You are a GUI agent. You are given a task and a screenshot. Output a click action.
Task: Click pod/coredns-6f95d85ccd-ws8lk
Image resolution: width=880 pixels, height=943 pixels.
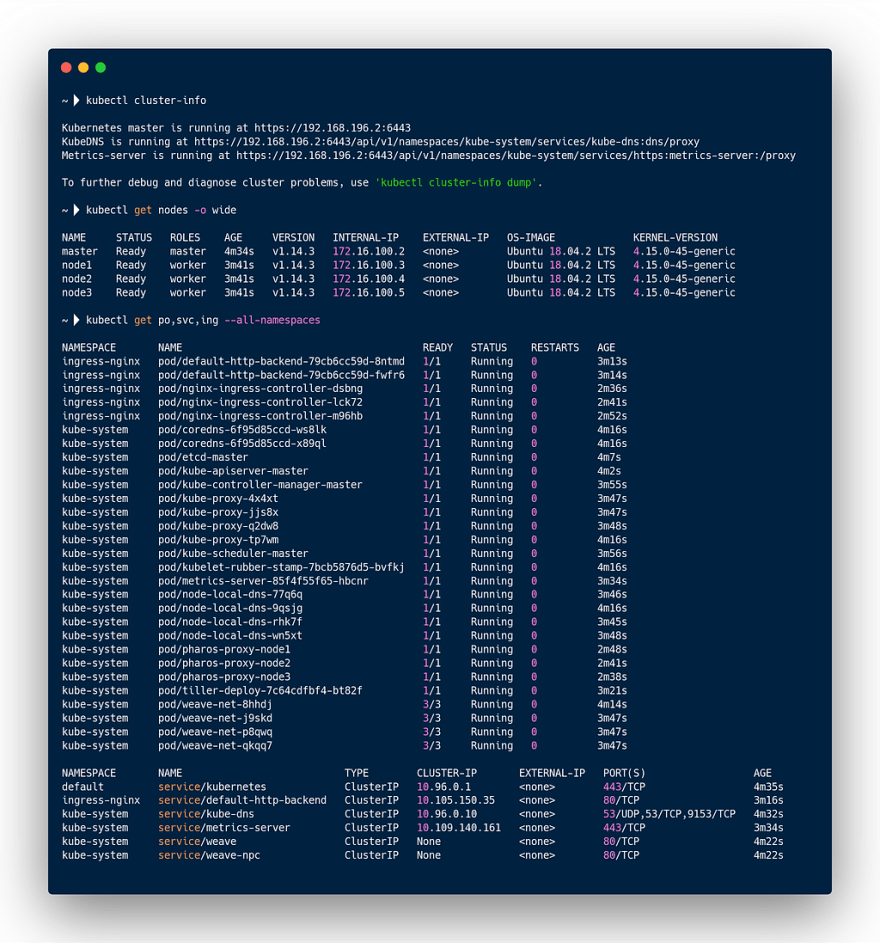coord(242,430)
